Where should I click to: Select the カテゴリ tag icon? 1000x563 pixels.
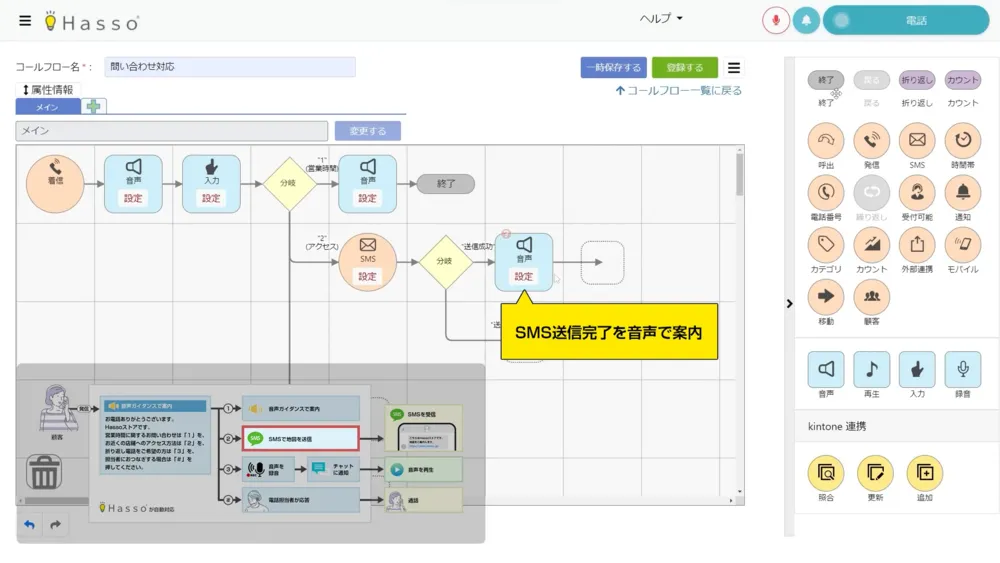pyautogui.click(x=826, y=244)
